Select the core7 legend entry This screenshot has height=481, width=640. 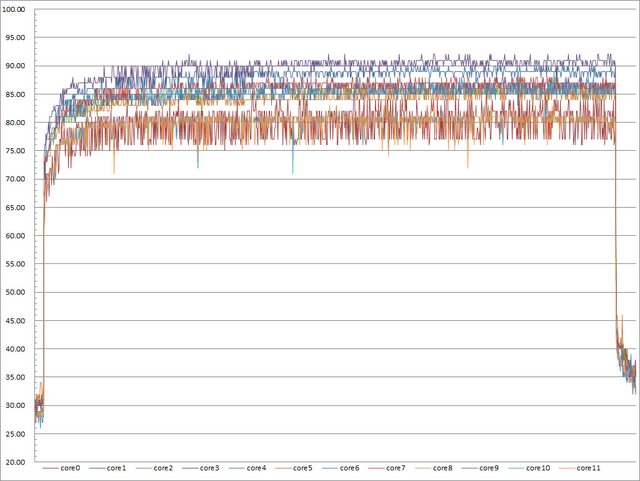point(396,468)
